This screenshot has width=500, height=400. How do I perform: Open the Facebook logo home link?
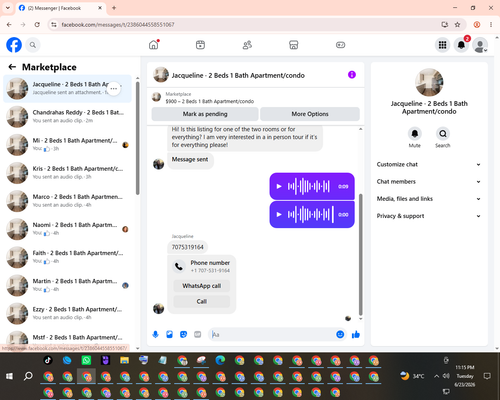14,45
